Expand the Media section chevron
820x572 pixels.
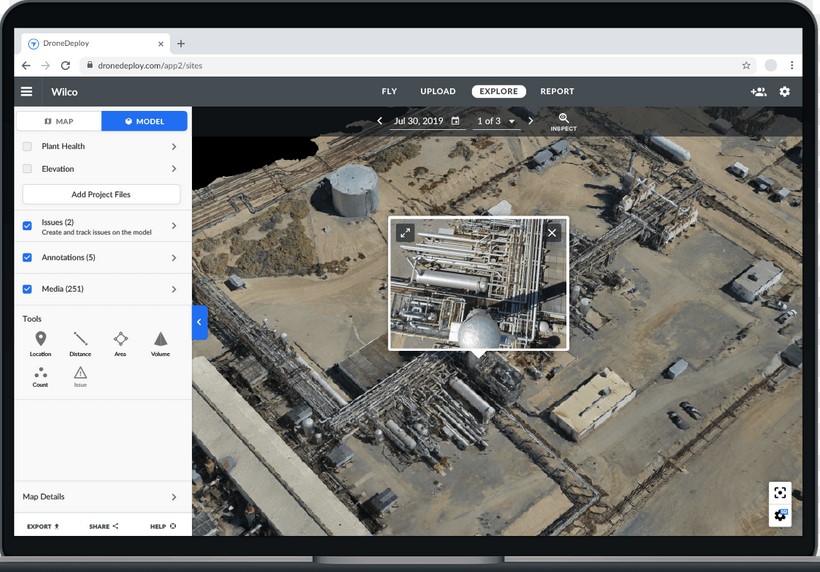pyautogui.click(x=174, y=289)
